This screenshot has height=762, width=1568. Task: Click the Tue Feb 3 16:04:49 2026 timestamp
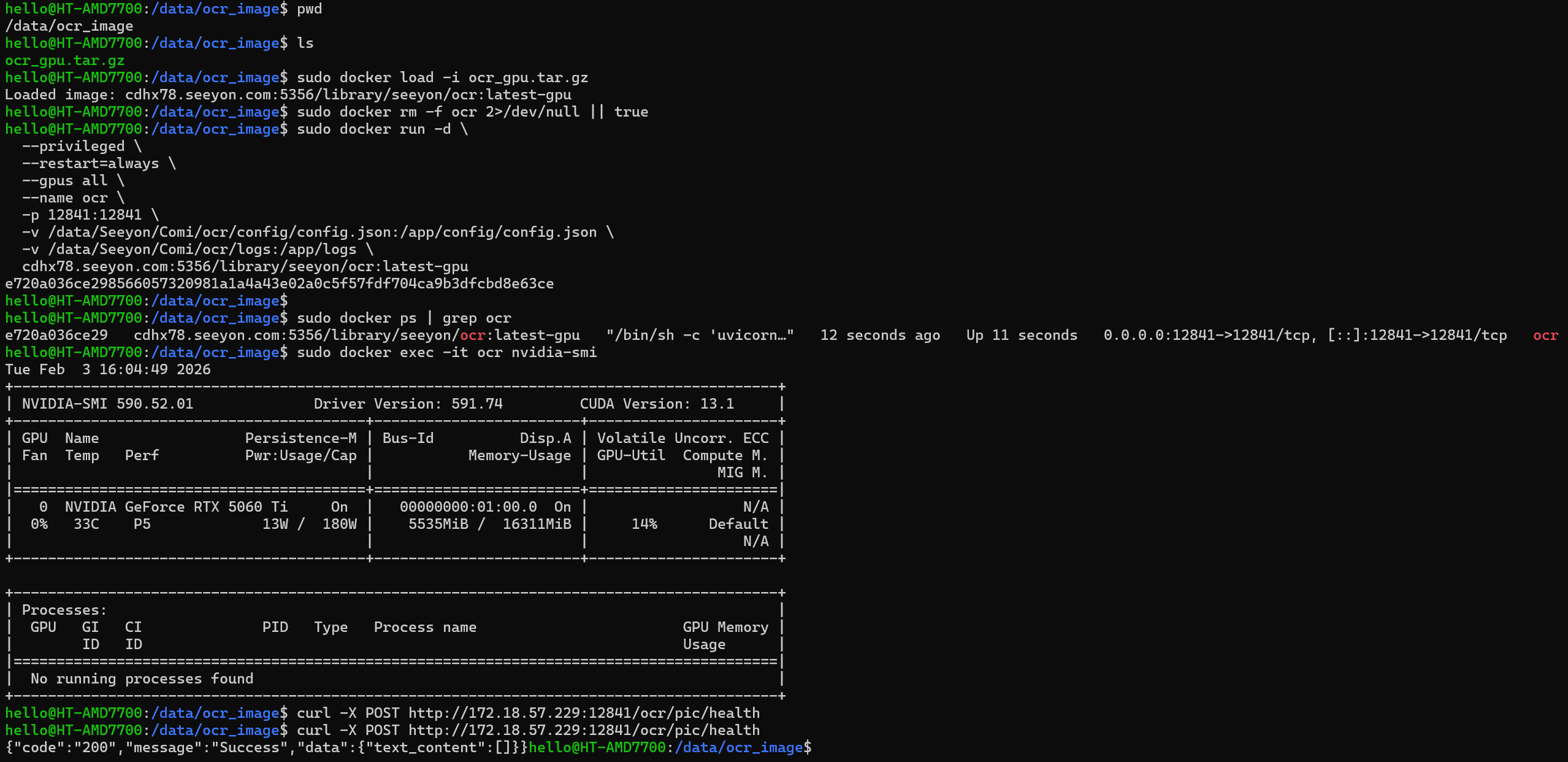point(107,369)
